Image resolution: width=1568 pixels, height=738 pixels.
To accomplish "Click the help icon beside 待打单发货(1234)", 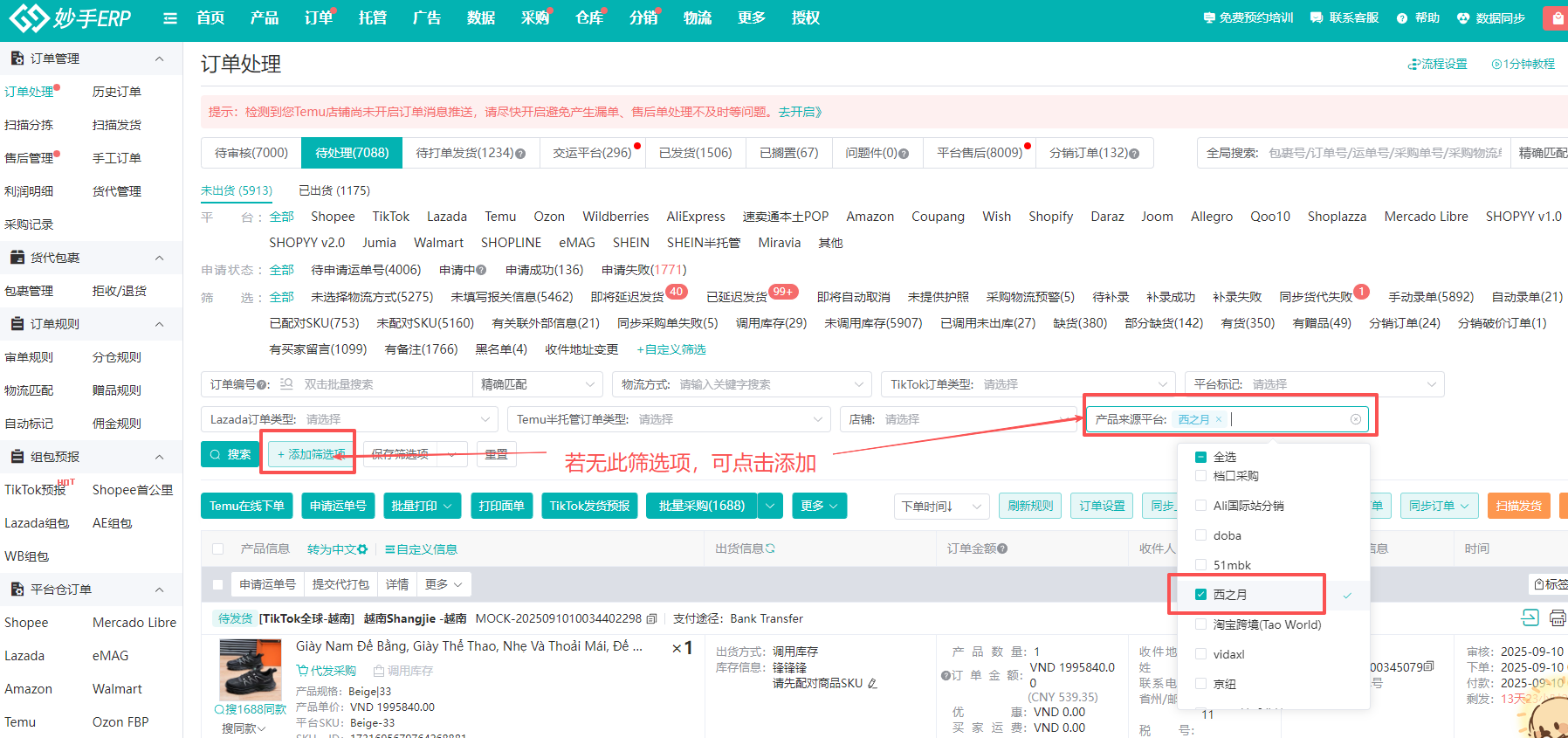I will point(520,154).
